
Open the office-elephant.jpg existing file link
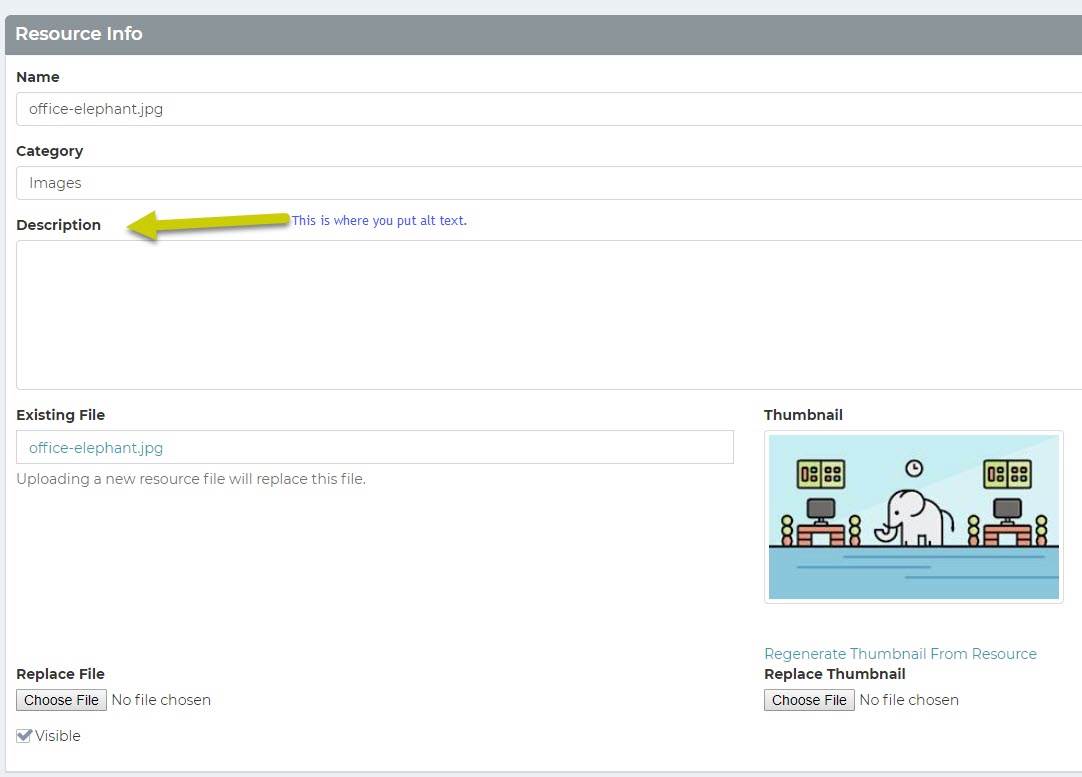[96, 448]
